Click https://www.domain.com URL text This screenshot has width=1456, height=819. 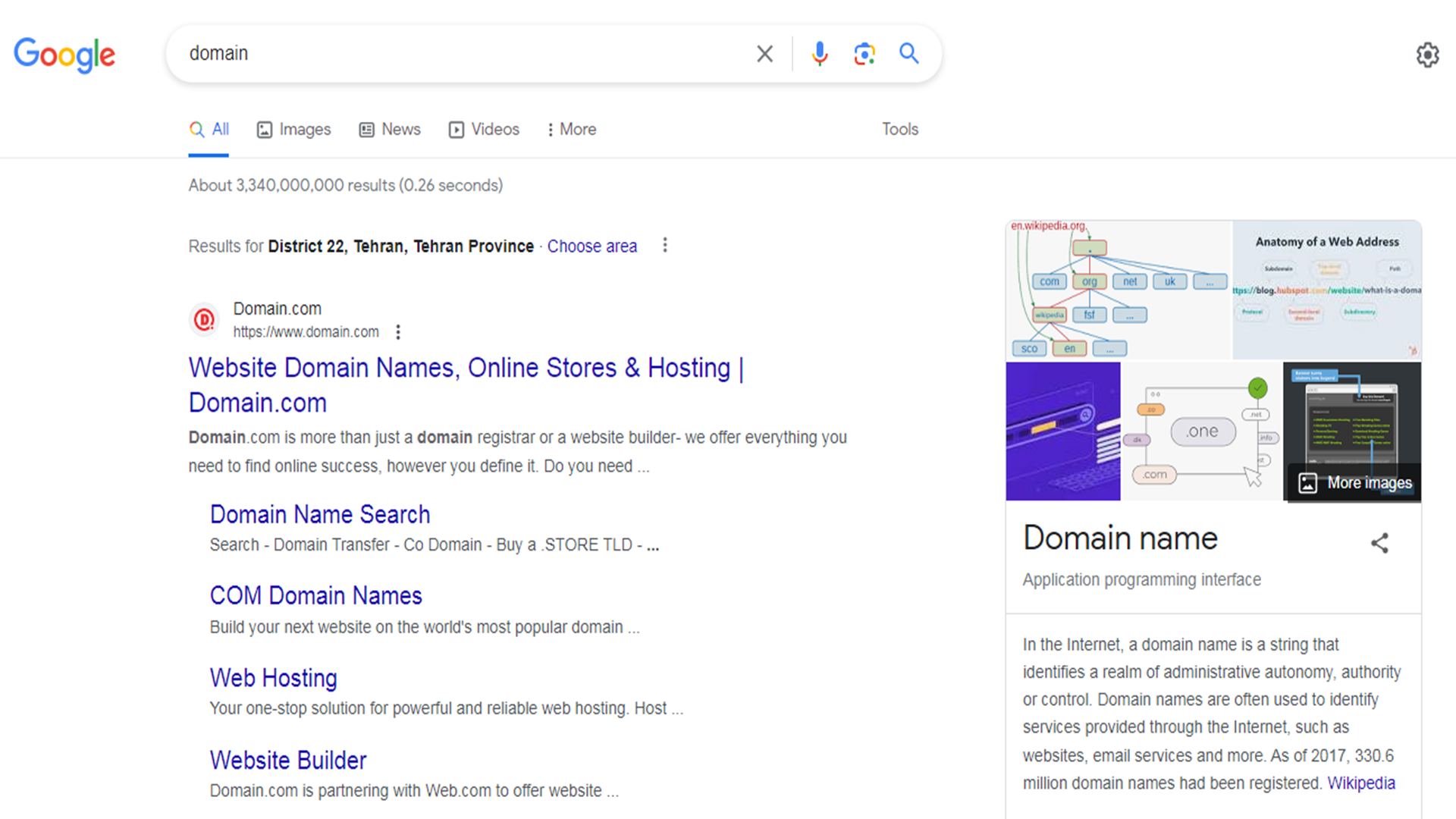tap(306, 332)
